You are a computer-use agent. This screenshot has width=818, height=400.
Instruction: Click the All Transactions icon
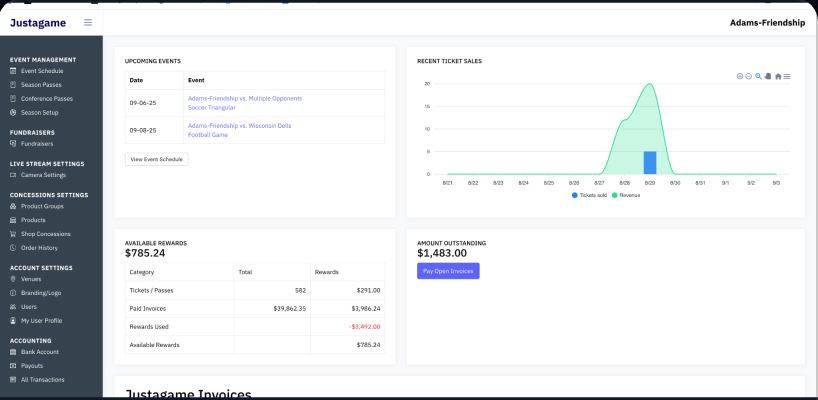click(x=13, y=380)
